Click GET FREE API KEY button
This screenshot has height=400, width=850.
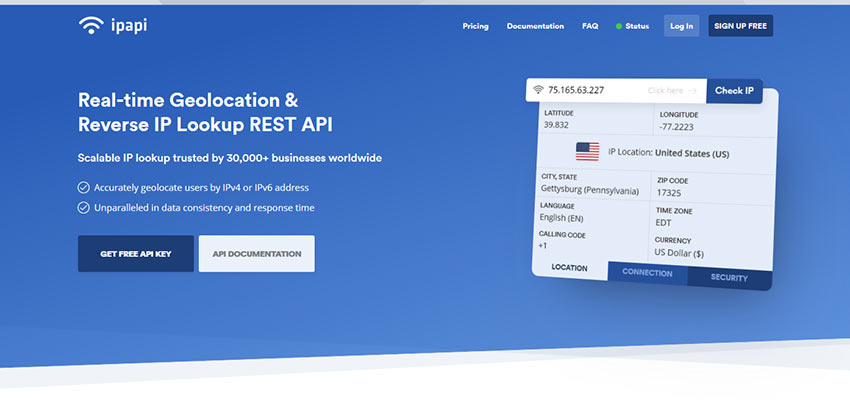(x=136, y=254)
